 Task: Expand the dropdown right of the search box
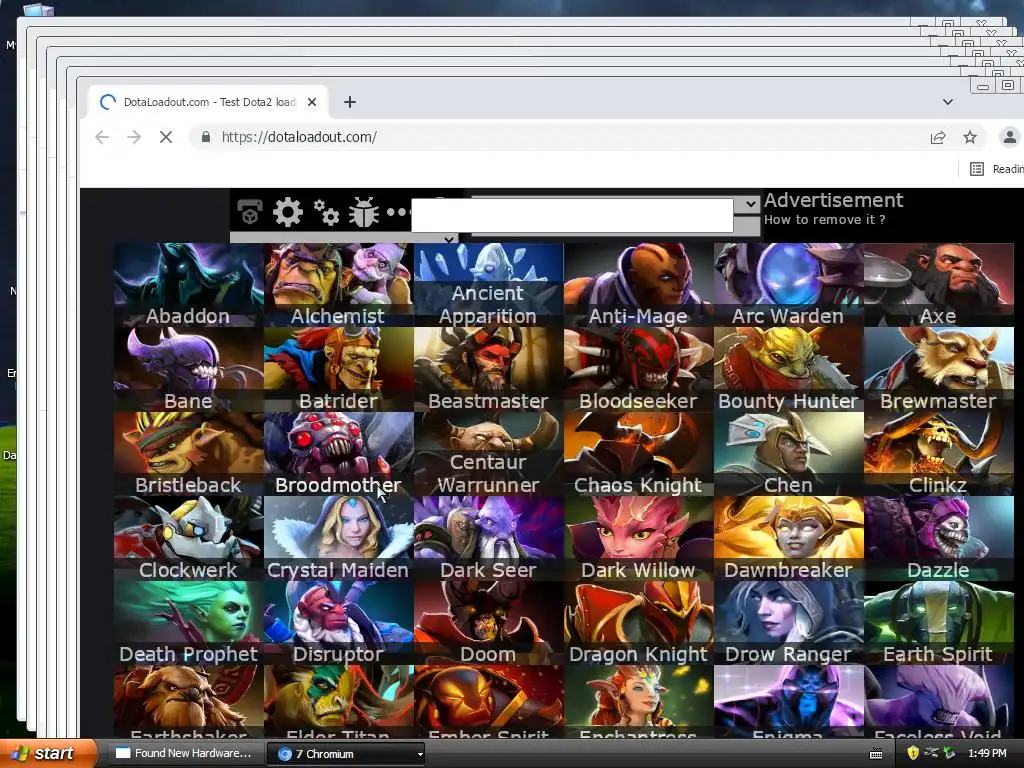coord(750,204)
